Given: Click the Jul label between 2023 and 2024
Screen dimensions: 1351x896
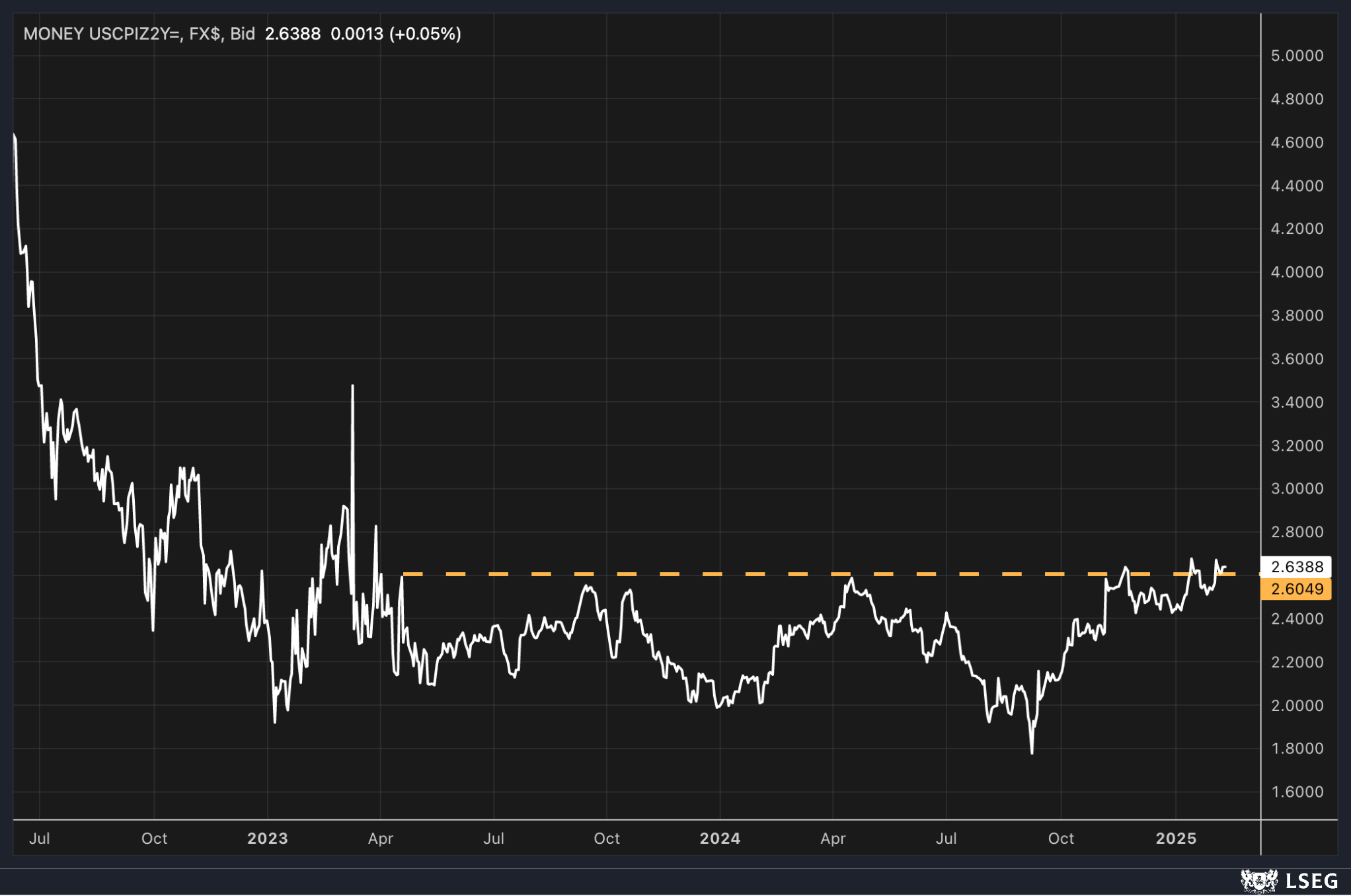Looking at the screenshot, I should (x=494, y=839).
